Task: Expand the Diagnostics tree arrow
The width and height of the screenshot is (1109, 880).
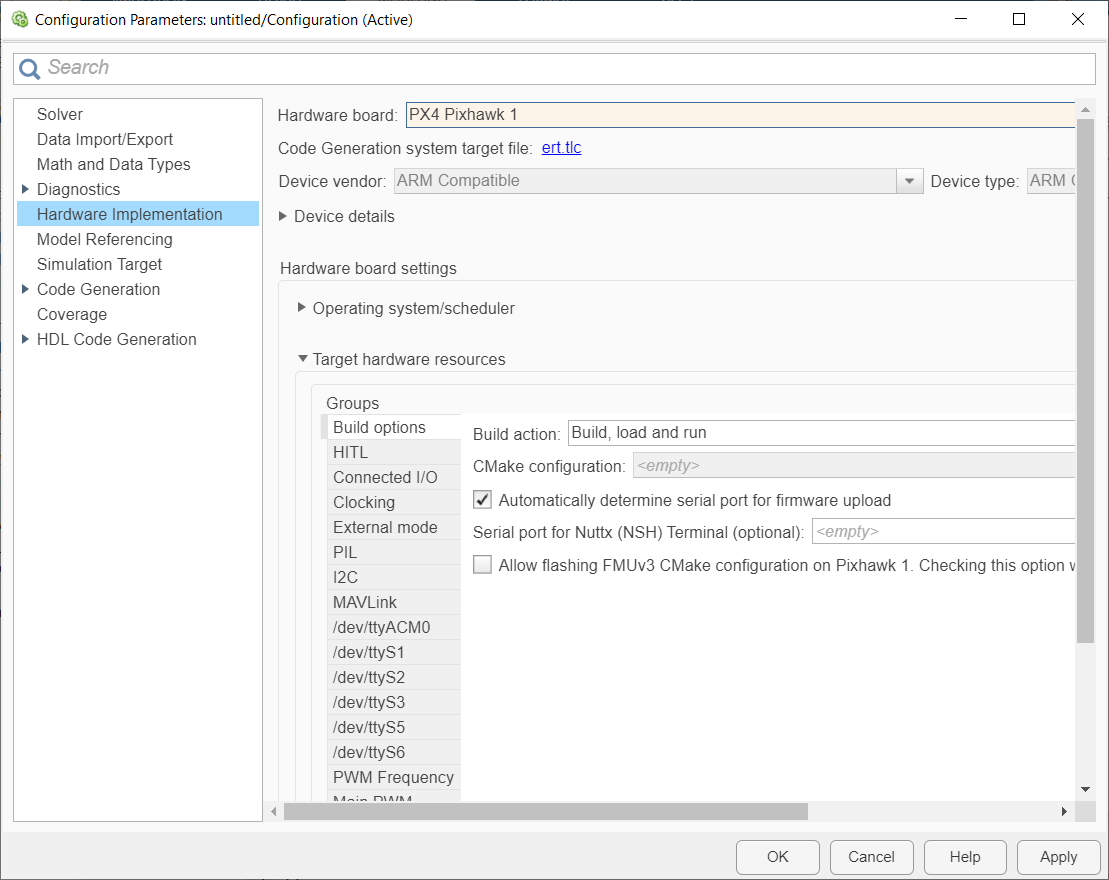Action: [25, 189]
